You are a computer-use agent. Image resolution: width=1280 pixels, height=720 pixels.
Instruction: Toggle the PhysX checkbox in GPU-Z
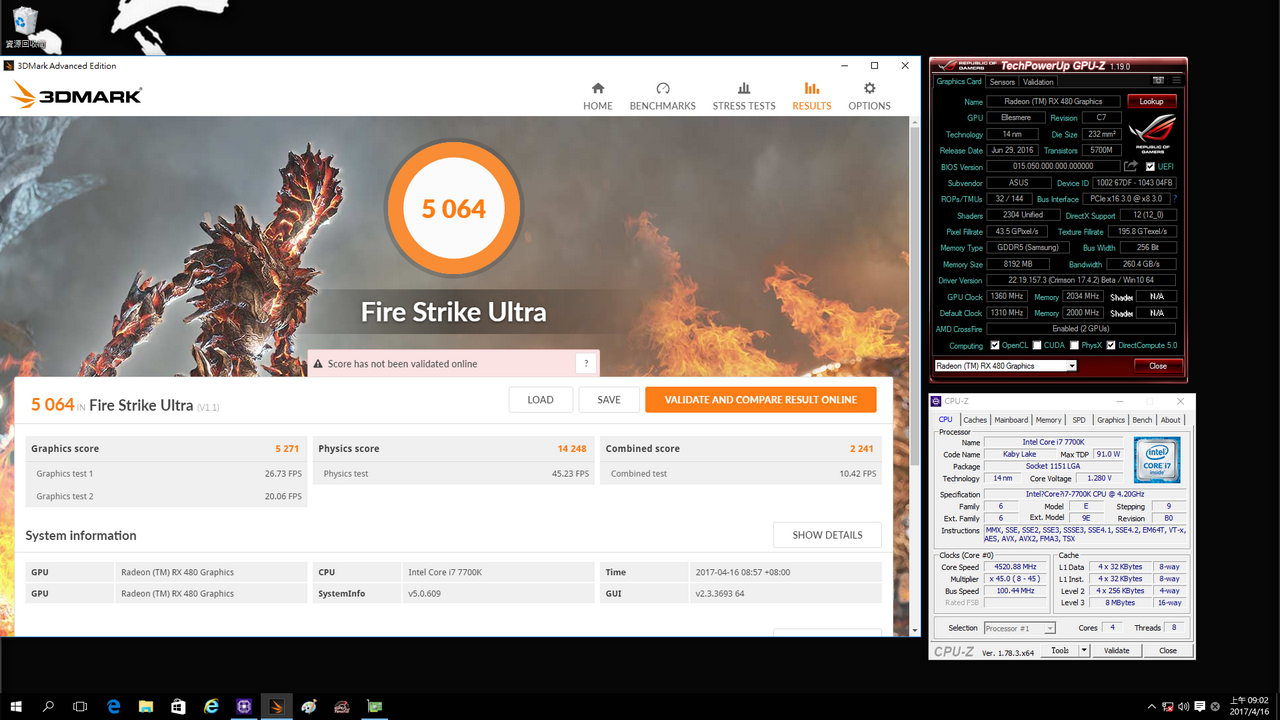[x=1073, y=345]
